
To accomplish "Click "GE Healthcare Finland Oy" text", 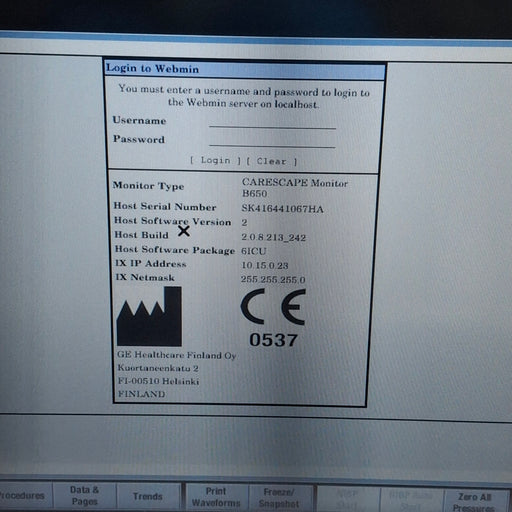I will pyautogui.click(x=177, y=355).
